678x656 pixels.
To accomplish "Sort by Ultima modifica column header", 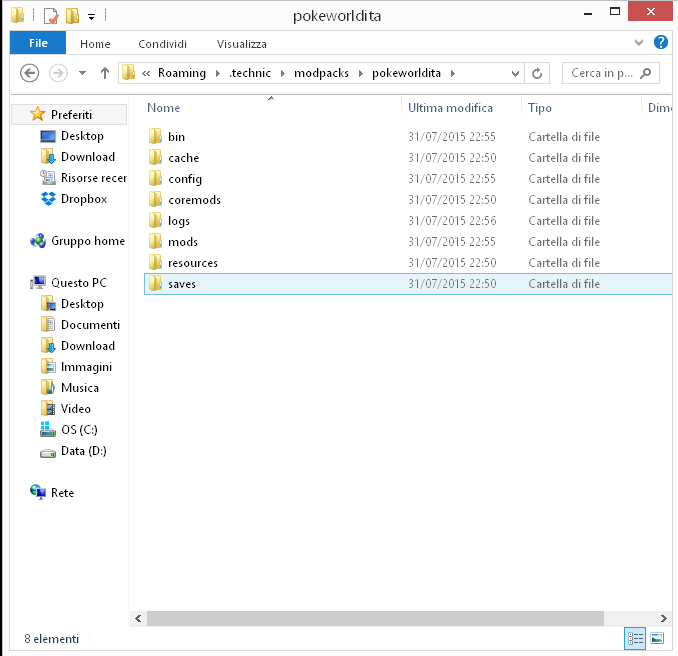I will 450,108.
